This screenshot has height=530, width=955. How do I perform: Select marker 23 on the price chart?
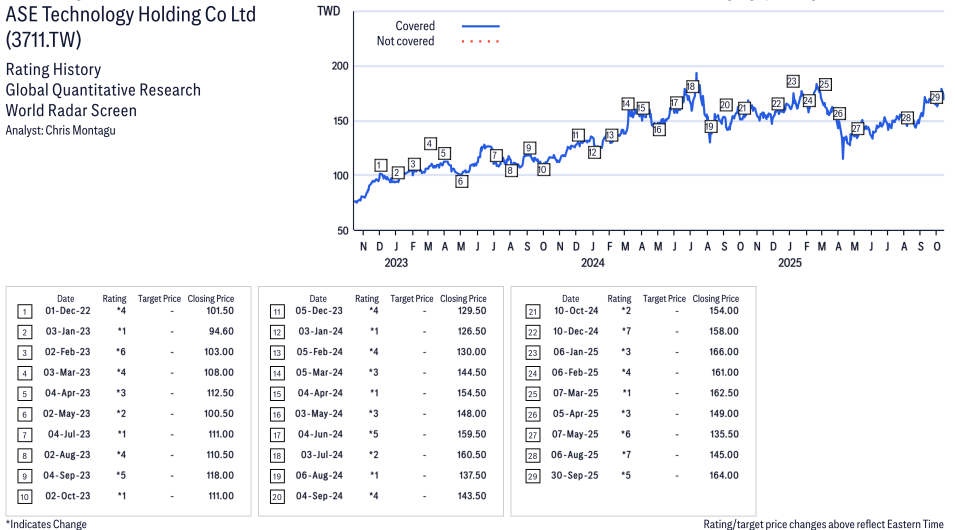[792, 81]
